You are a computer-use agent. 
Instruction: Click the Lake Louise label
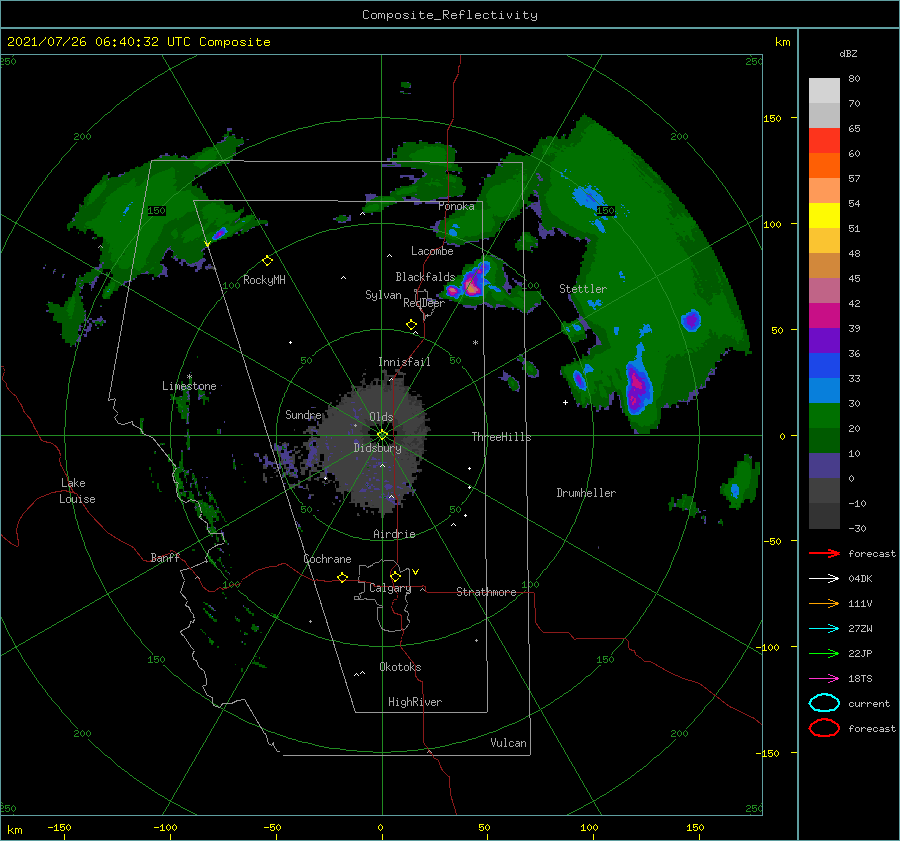[x=77, y=491]
